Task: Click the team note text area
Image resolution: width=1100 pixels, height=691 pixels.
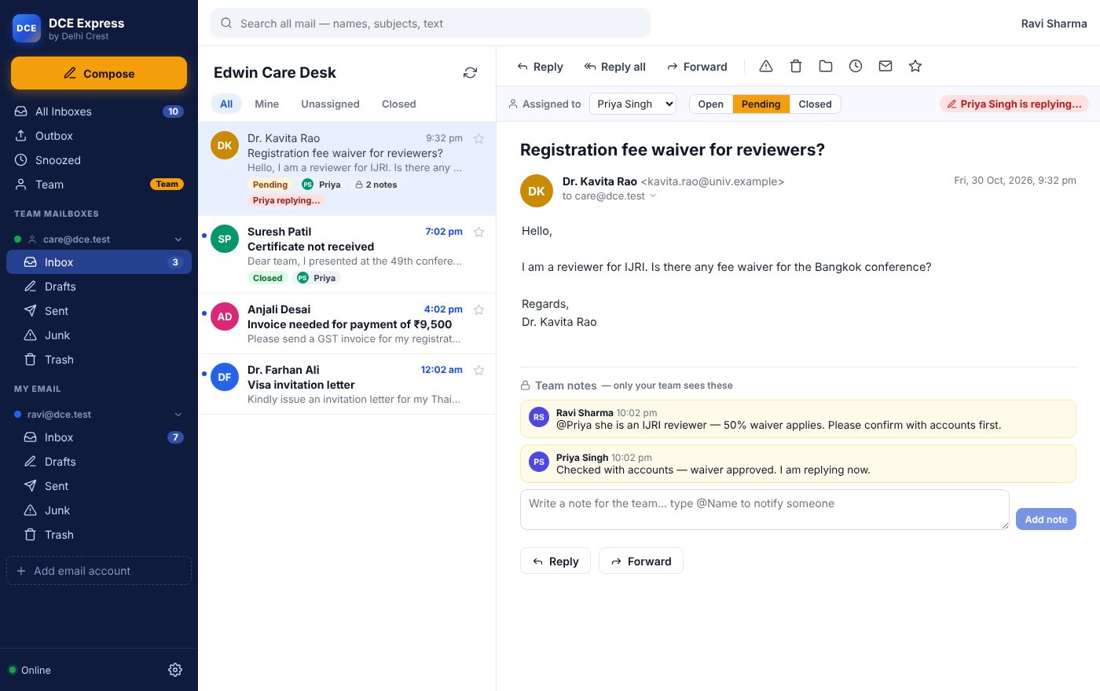Action: coord(765,510)
